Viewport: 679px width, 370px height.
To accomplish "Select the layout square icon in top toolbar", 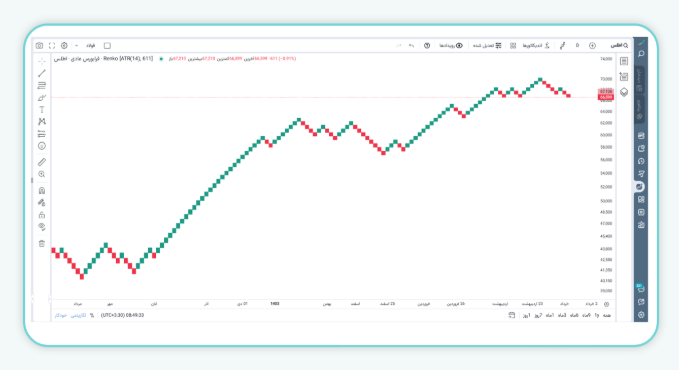I will 107,45.
